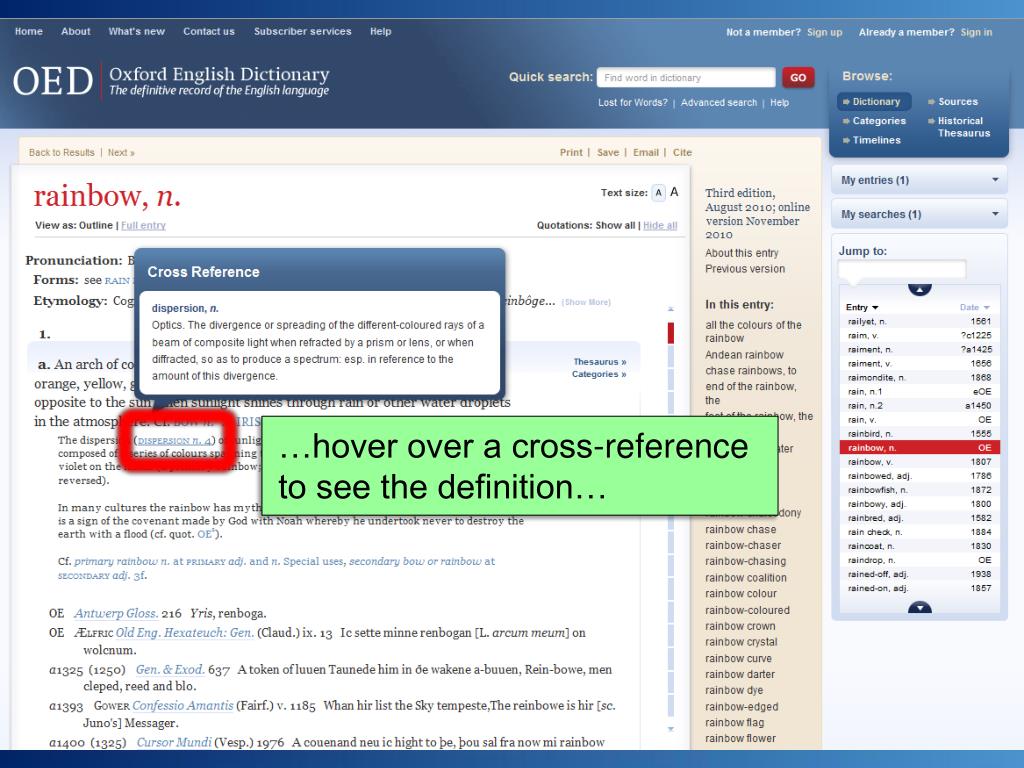1024x768 pixels.
Task: Cite the rainbow entry
Action: coord(682,152)
